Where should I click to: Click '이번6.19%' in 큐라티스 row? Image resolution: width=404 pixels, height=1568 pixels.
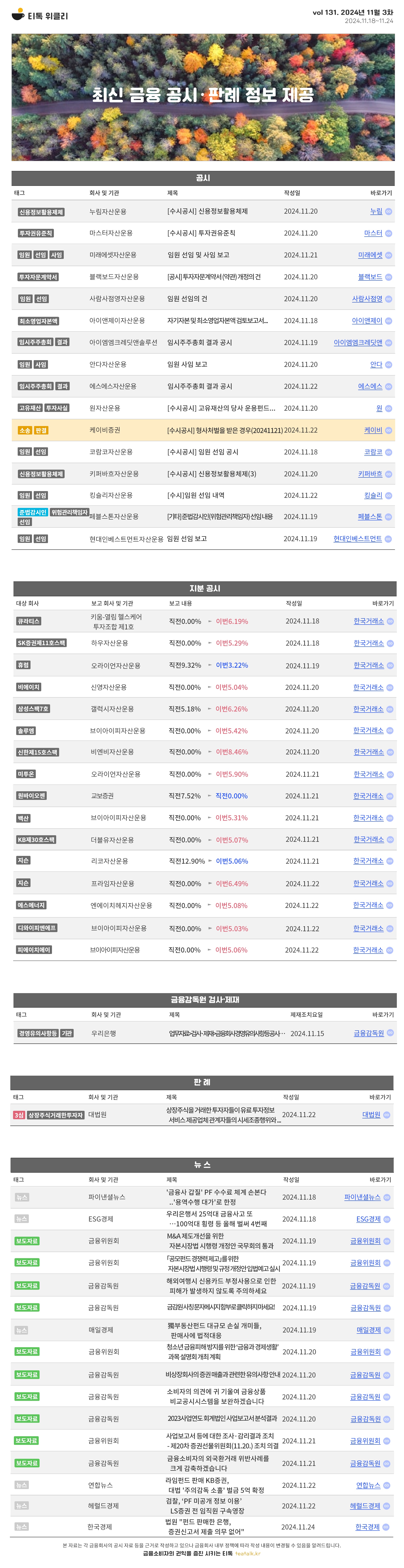(232, 621)
